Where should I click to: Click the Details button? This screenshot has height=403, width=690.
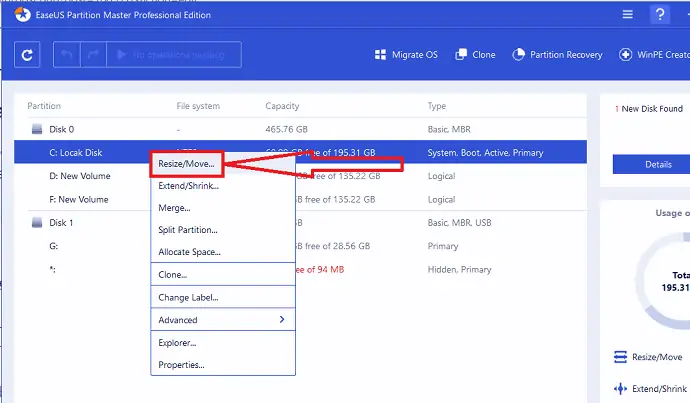pos(651,164)
